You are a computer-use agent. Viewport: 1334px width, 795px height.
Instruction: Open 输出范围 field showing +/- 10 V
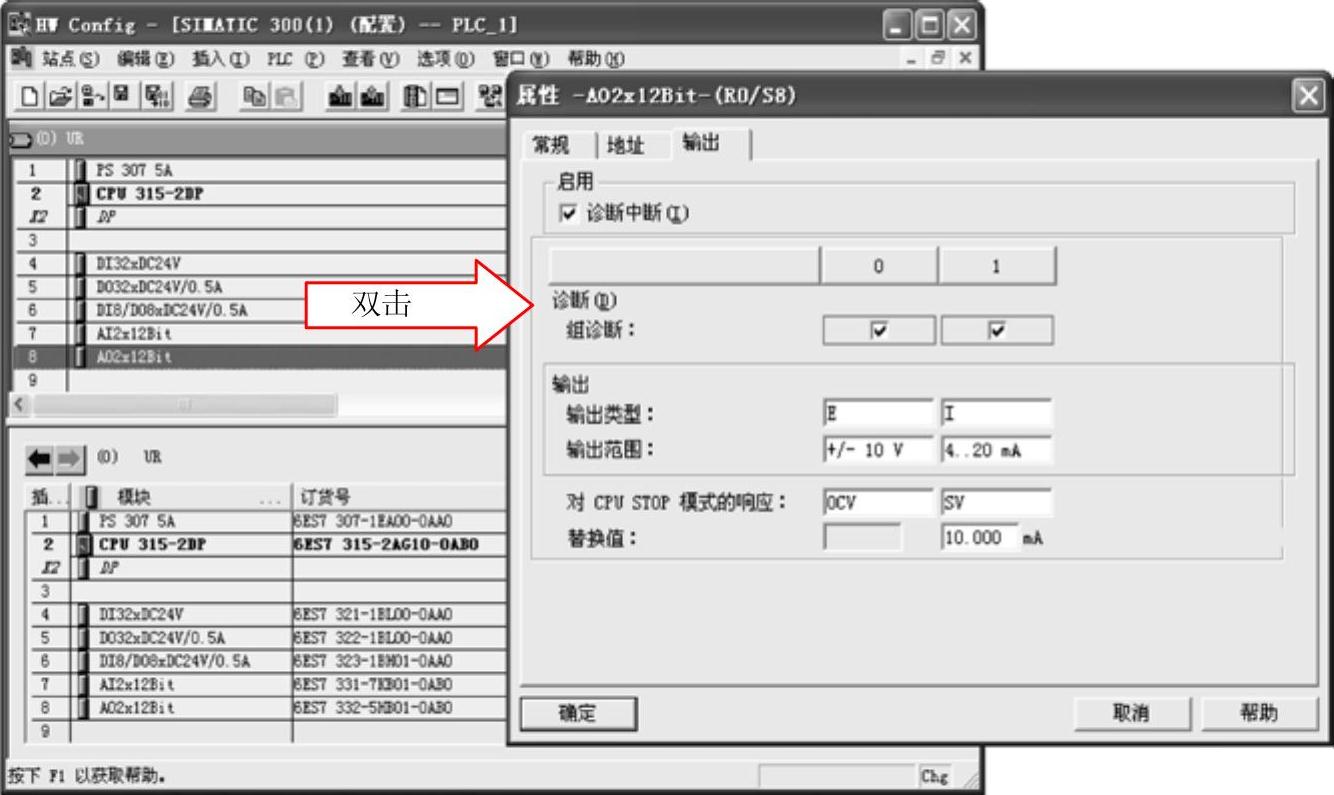tap(877, 450)
